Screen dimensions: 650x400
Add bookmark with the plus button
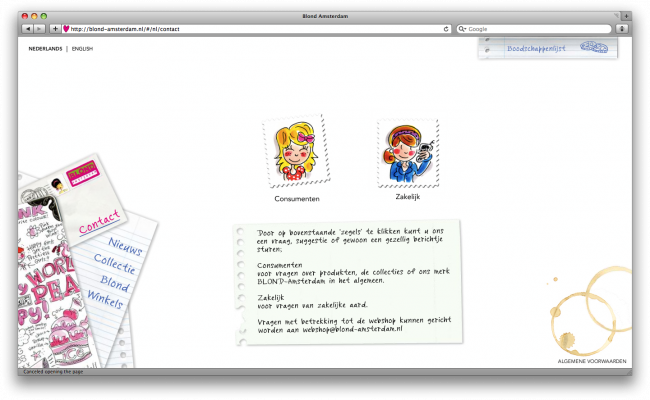(x=55, y=29)
